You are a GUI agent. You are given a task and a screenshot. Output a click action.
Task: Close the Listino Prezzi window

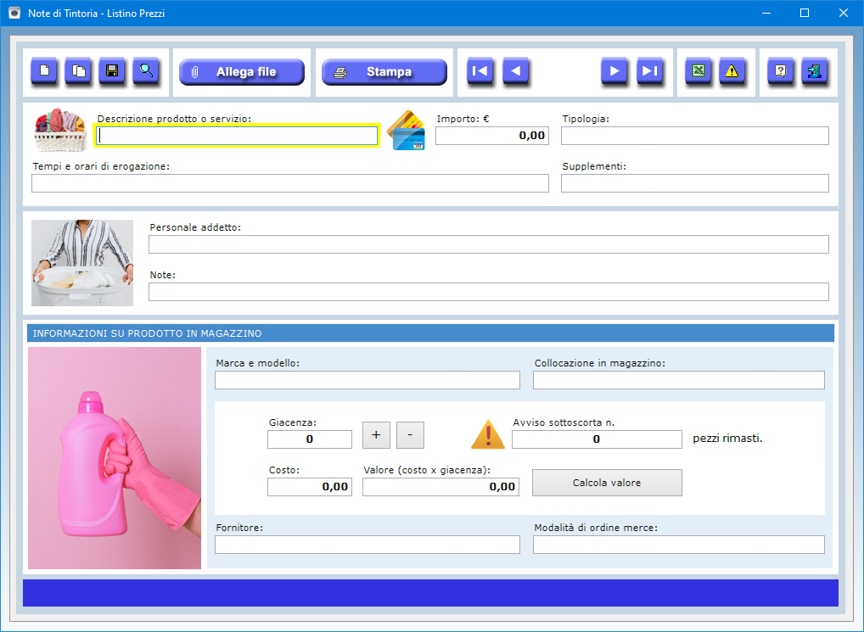[843, 13]
